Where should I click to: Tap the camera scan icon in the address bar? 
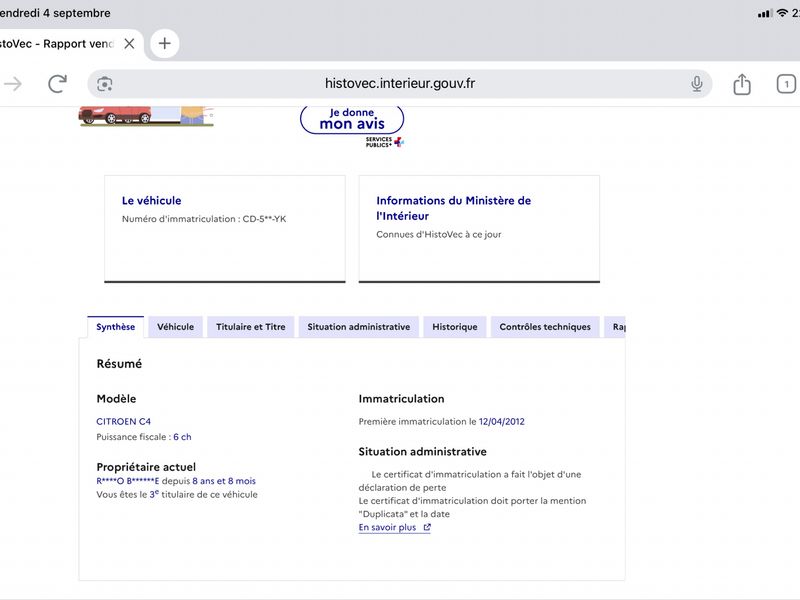[x=105, y=84]
